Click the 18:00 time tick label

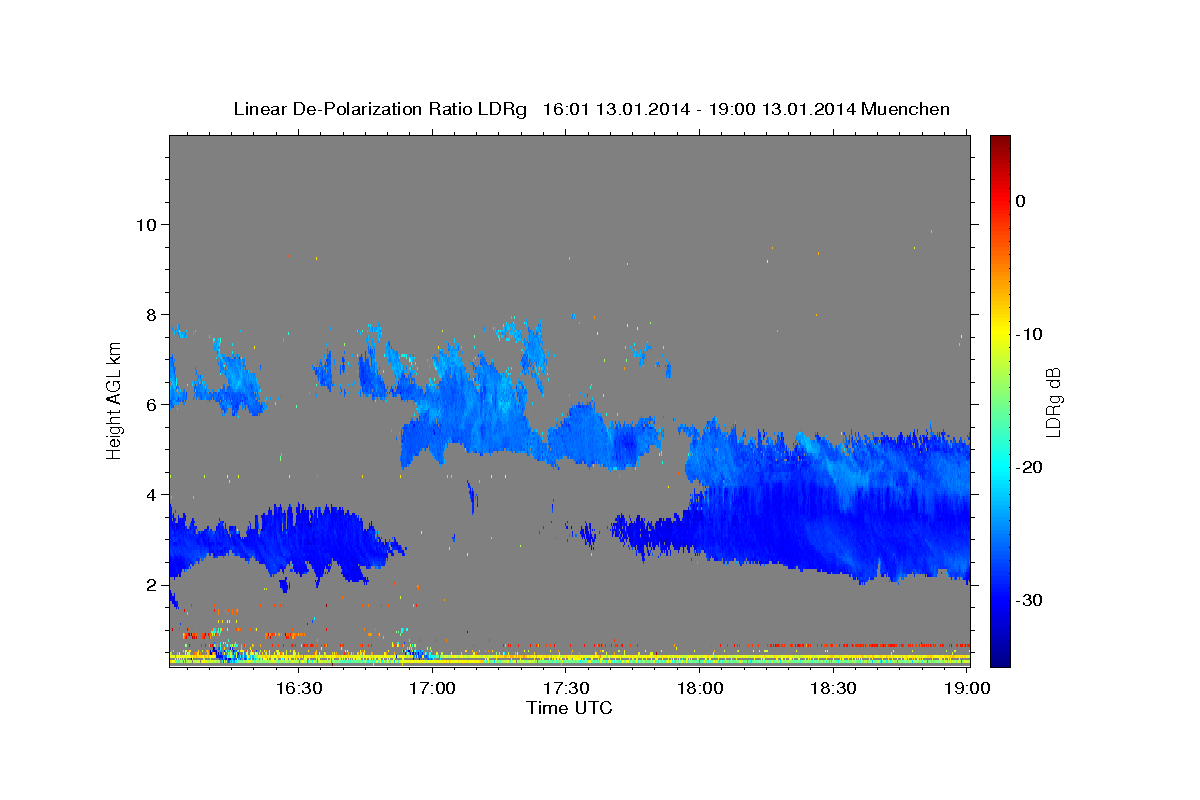[x=700, y=688]
